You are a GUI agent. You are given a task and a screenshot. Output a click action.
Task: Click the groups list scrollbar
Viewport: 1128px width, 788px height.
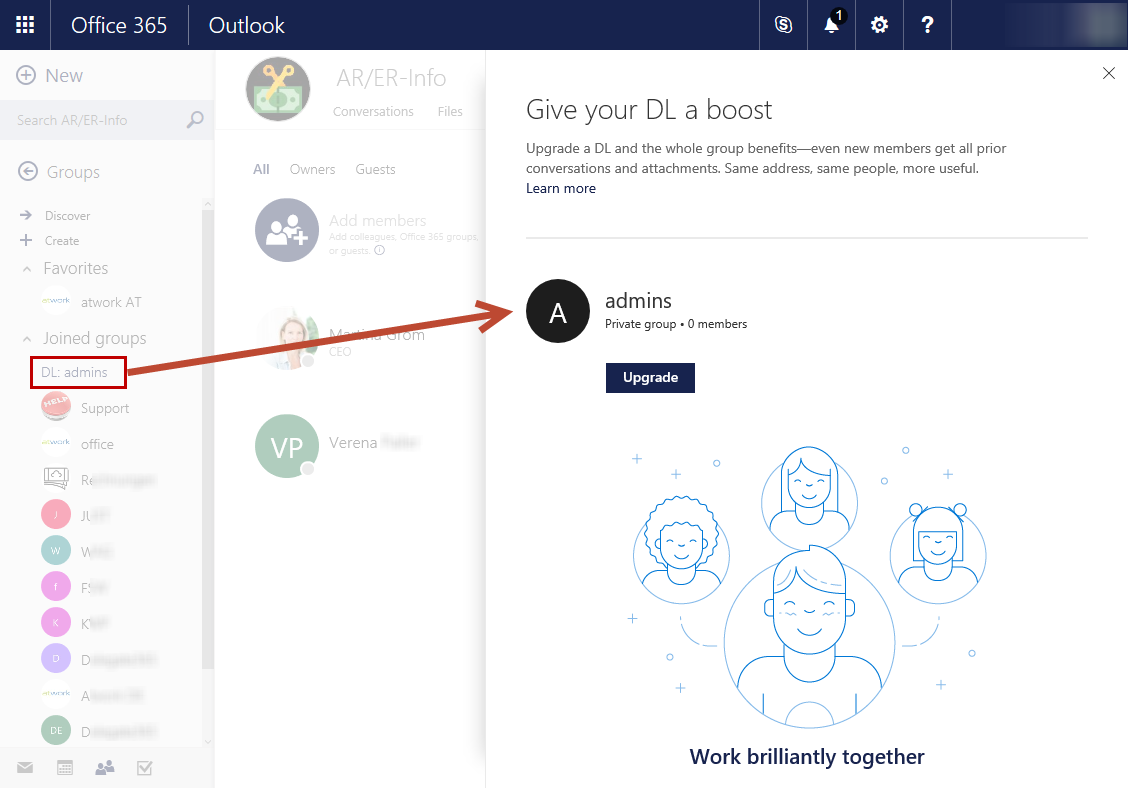tap(208, 439)
